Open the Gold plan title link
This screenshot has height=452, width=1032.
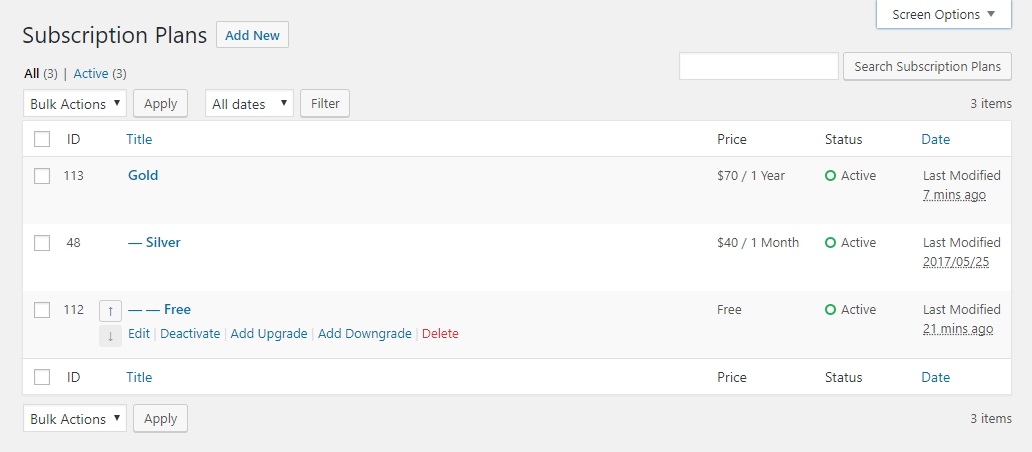pyautogui.click(x=143, y=176)
